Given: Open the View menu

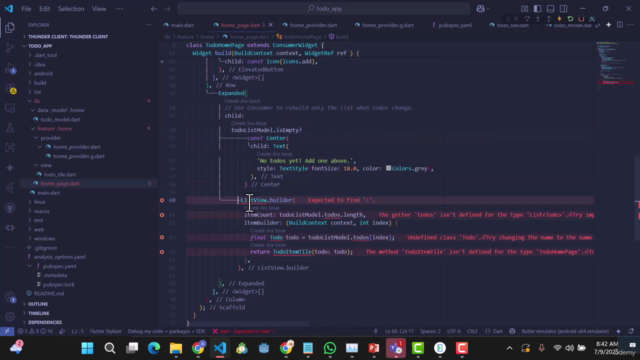Looking at the screenshot, I should [99, 9].
